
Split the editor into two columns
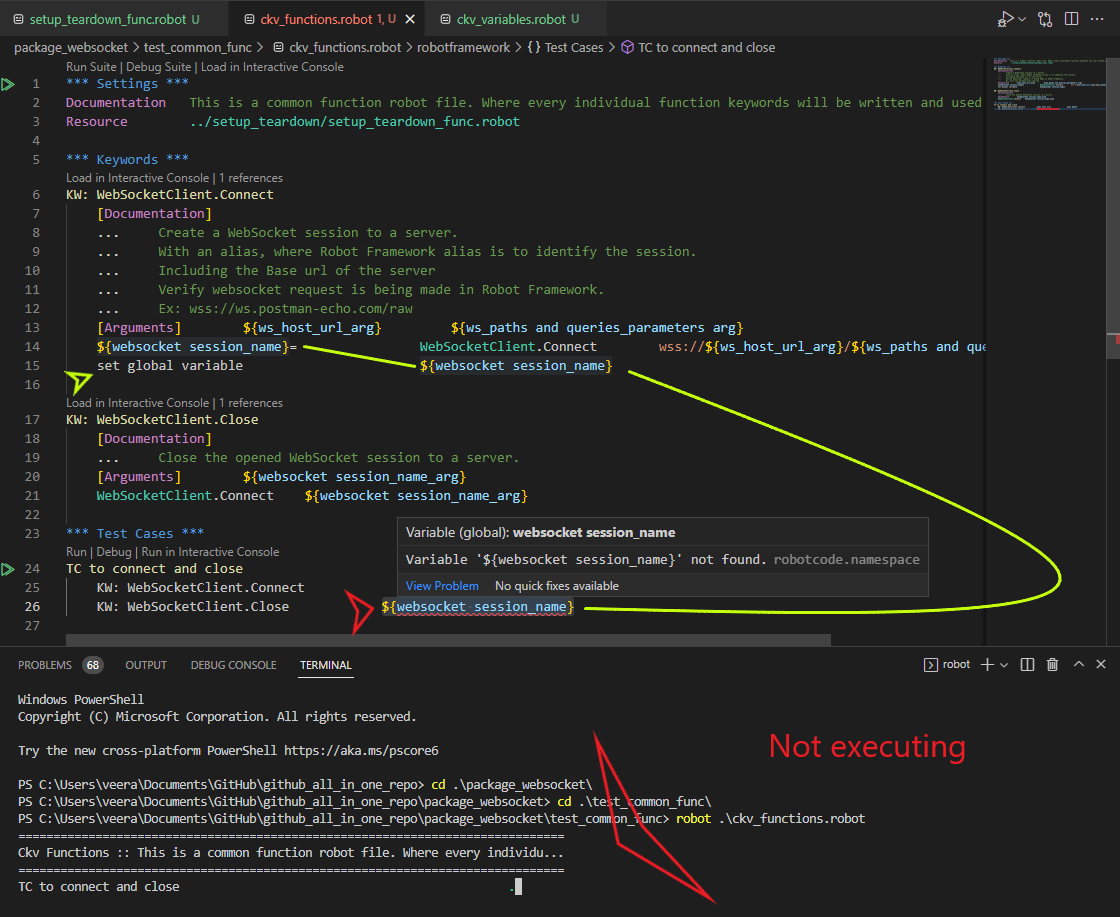(x=1070, y=18)
